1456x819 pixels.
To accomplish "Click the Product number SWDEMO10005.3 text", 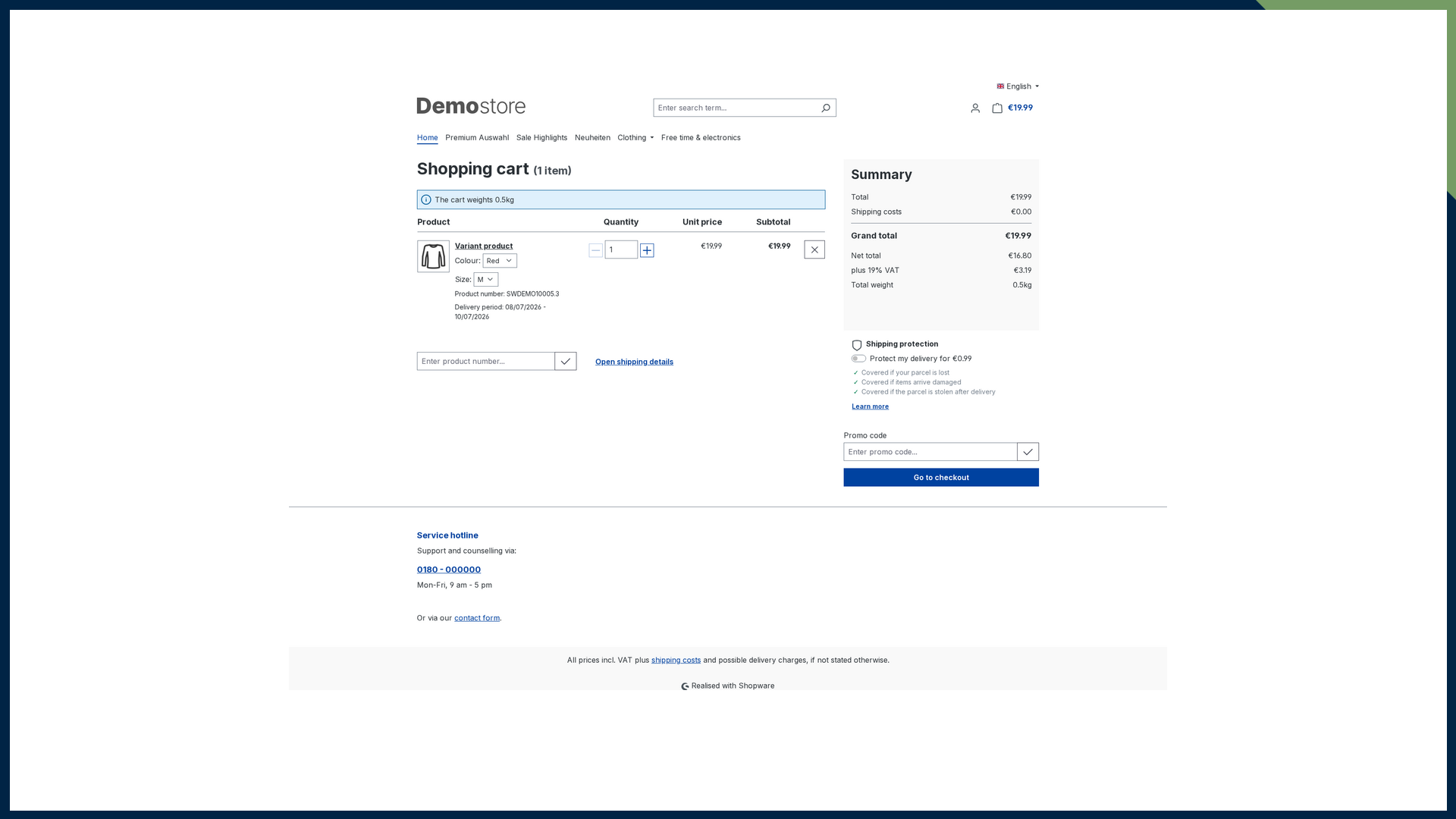I will (x=507, y=294).
